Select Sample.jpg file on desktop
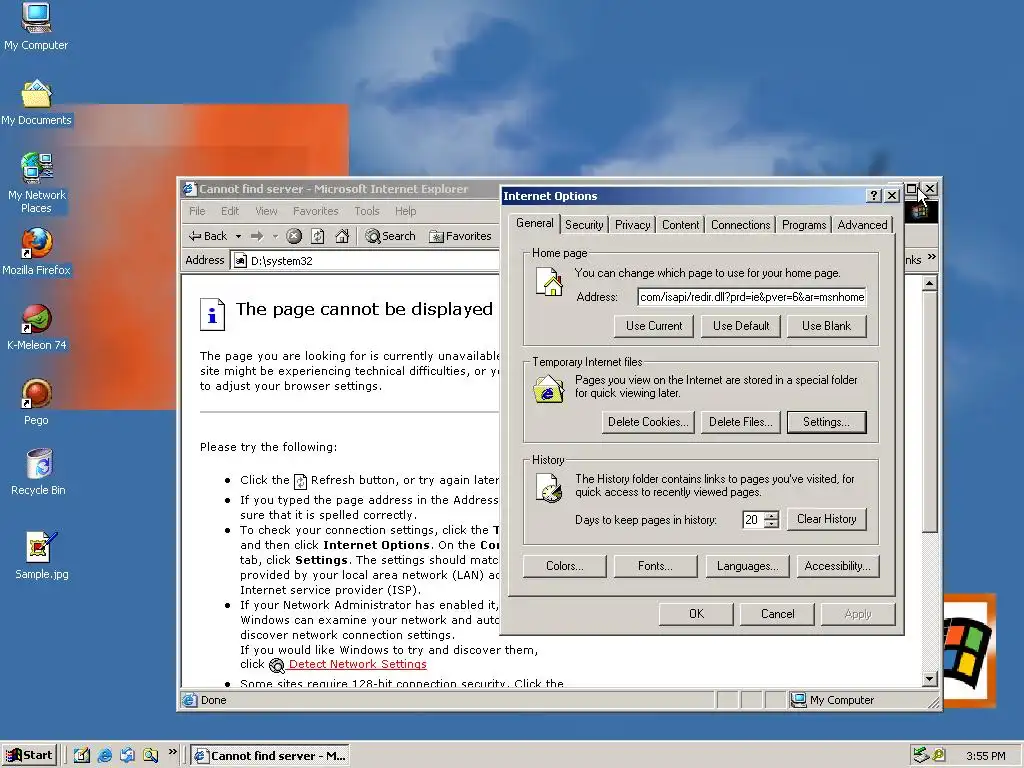1024x768 pixels. pyautogui.click(x=41, y=555)
